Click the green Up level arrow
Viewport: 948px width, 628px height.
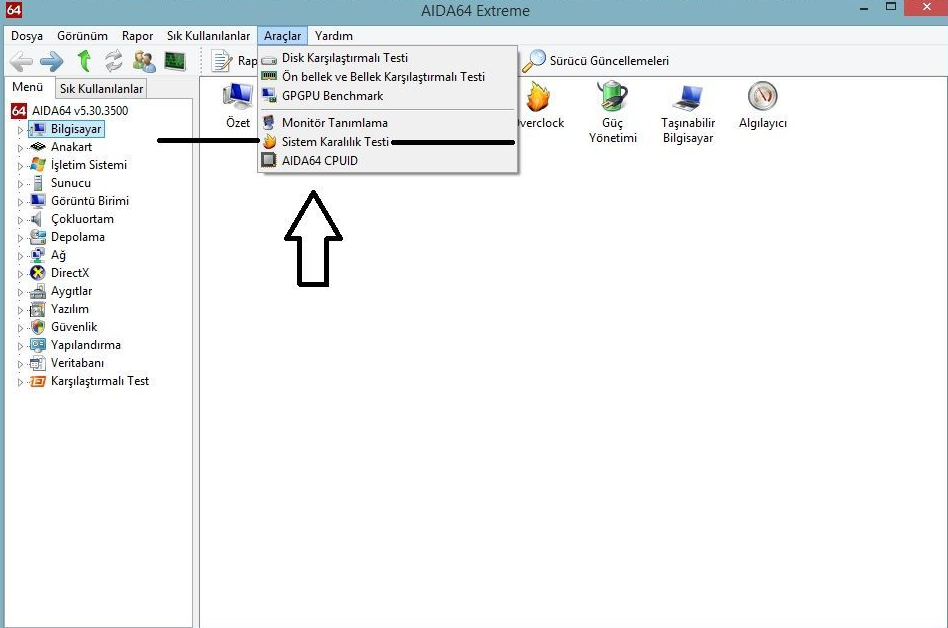[x=84, y=60]
